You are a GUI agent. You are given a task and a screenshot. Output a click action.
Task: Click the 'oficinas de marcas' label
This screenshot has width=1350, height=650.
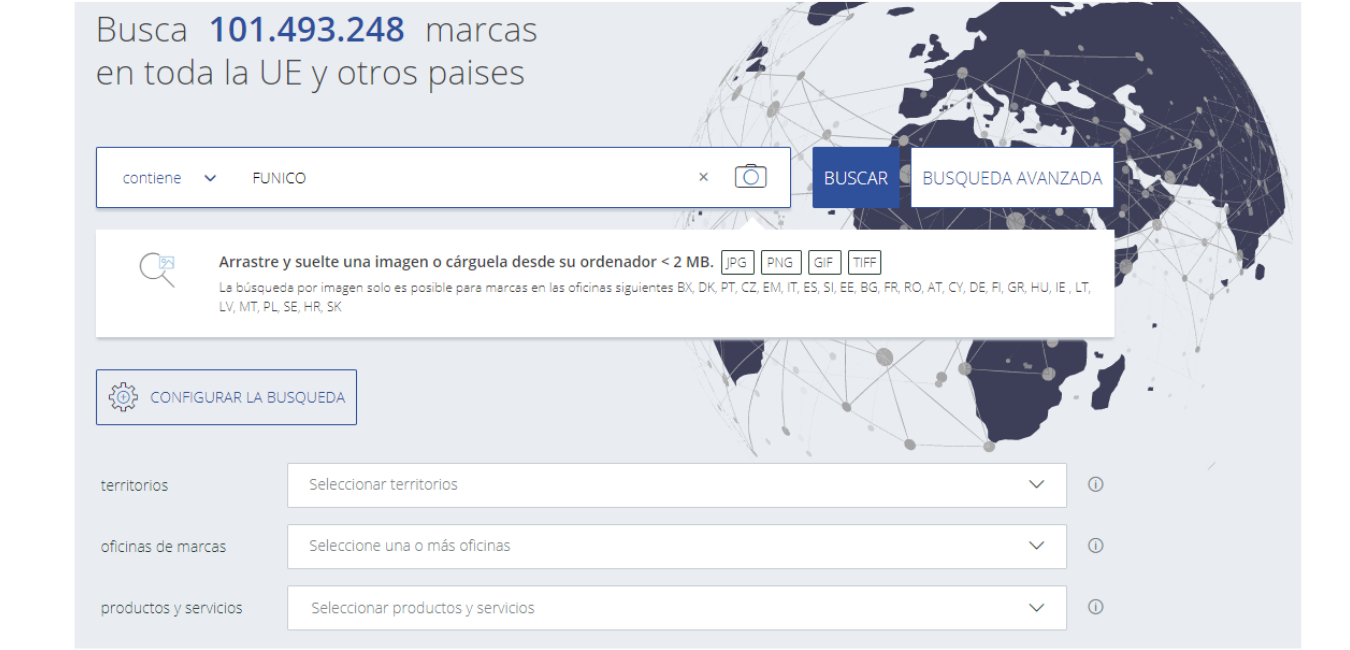click(163, 547)
